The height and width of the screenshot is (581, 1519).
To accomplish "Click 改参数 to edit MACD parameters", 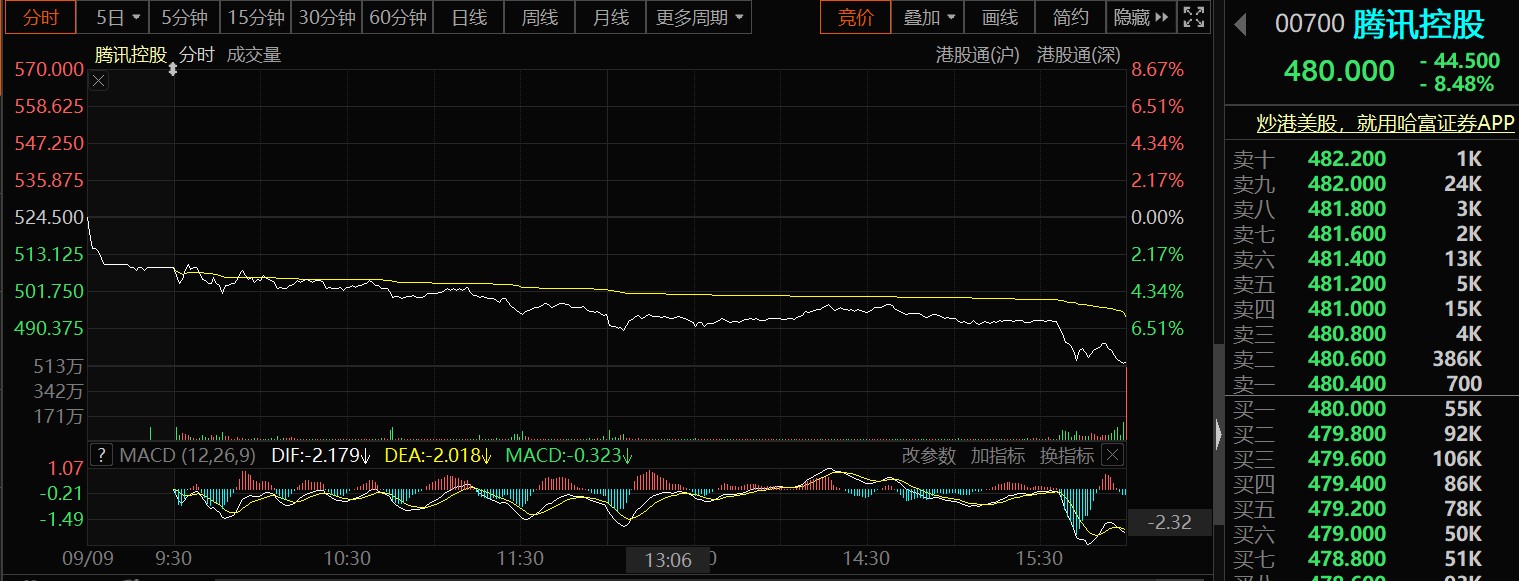I will tap(929, 456).
